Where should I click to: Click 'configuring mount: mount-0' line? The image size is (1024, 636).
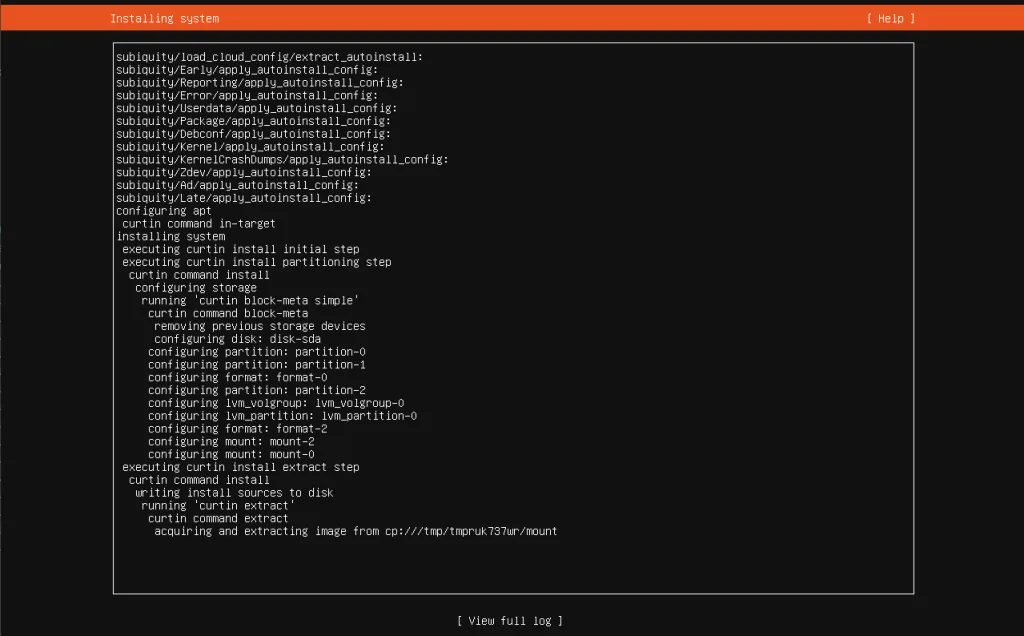231,454
